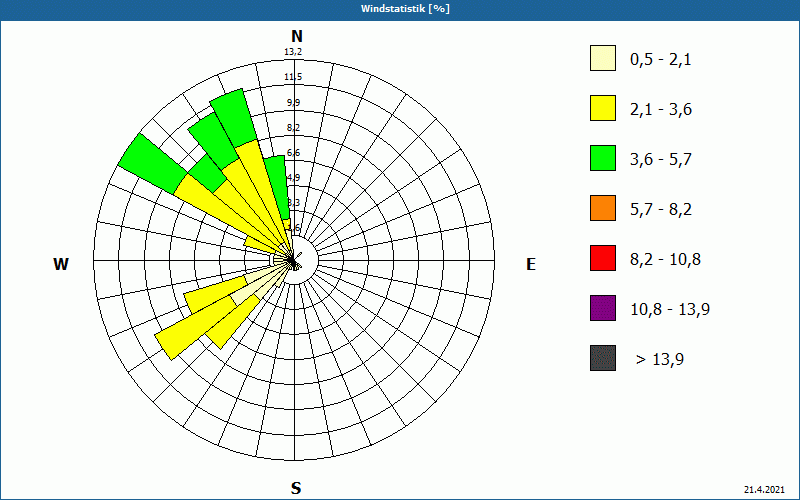
Task: Click the W compass label
Action: 61,264
